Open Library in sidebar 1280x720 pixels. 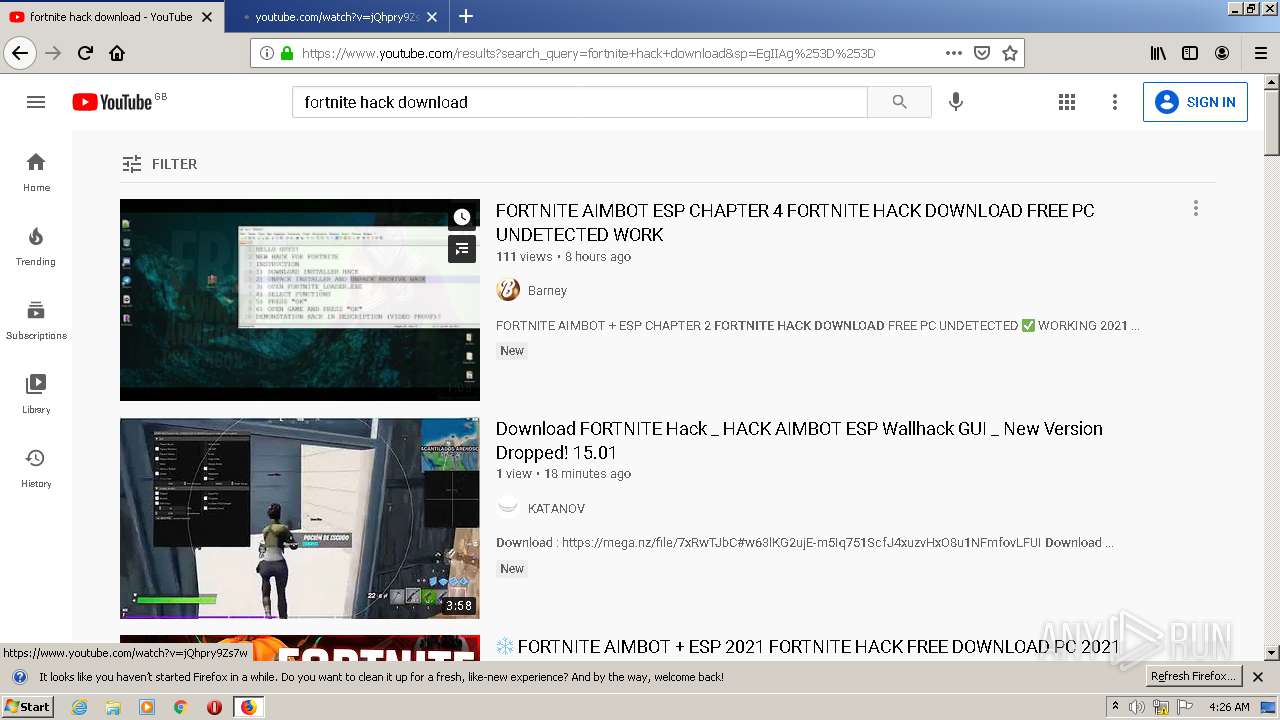pos(36,394)
